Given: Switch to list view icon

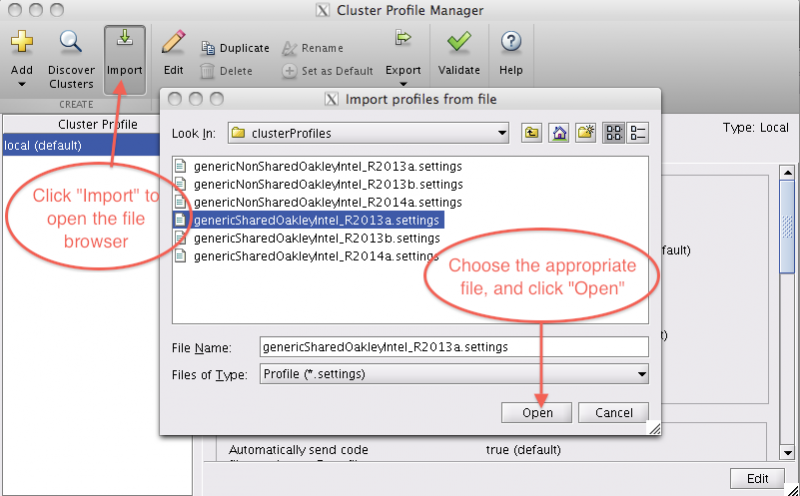Looking at the screenshot, I should [613, 133].
